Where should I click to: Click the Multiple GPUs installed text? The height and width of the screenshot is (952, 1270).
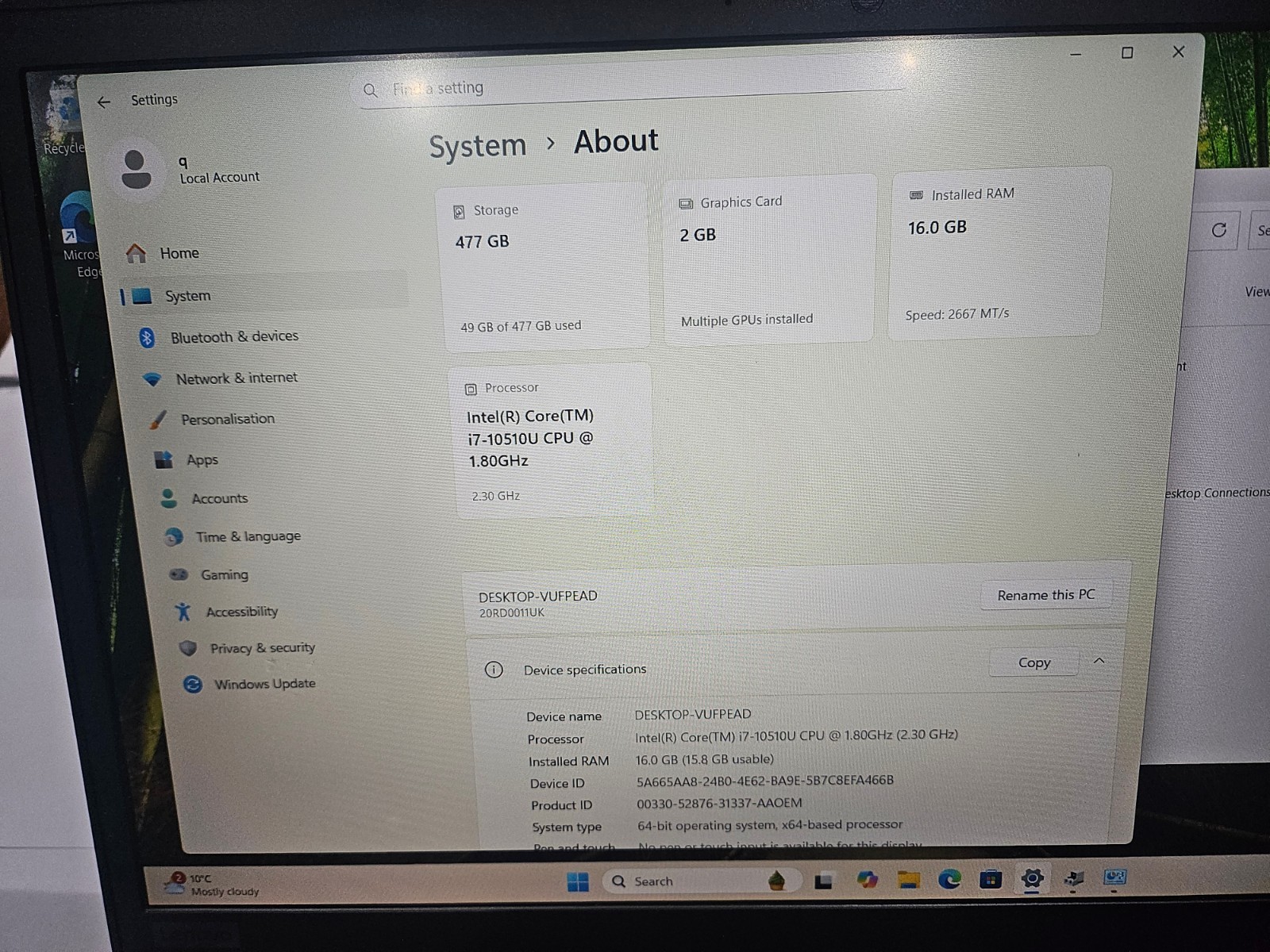coord(747,320)
